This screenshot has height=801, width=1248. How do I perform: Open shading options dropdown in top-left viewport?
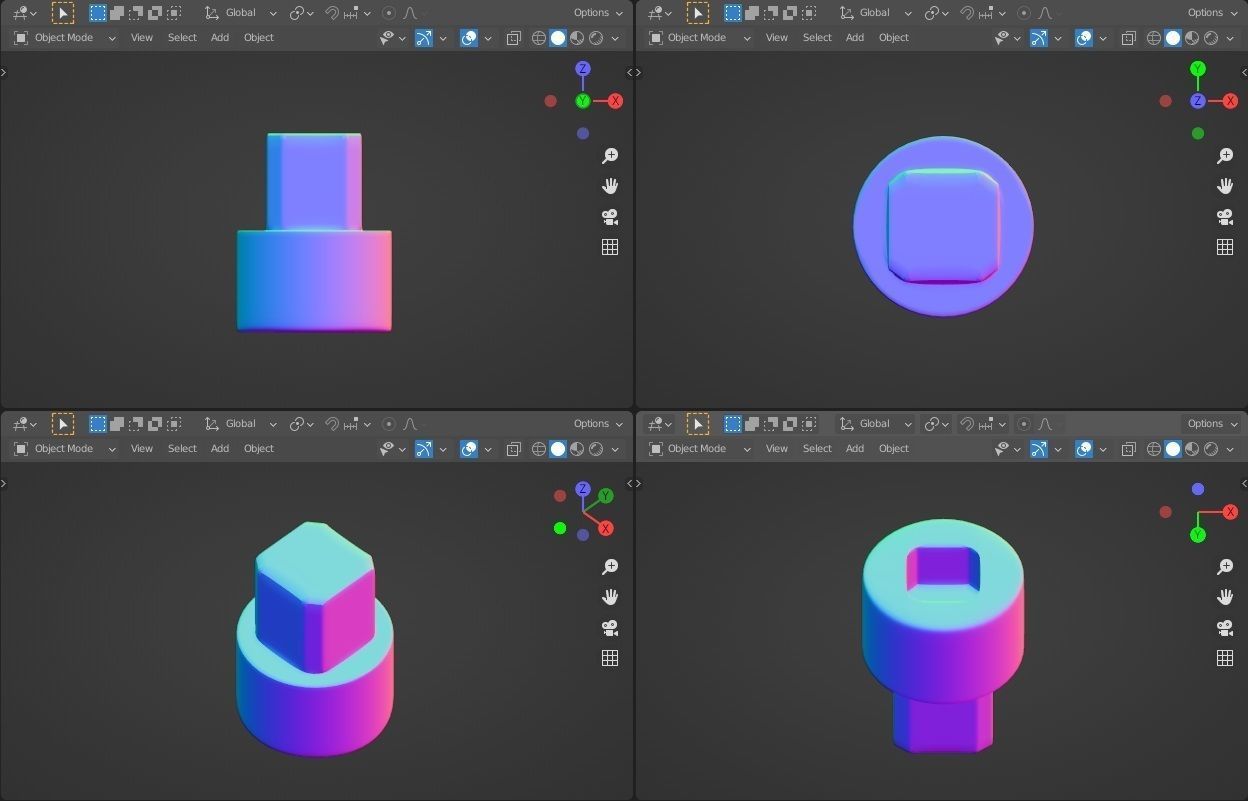pyautogui.click(x=615, y=38)
